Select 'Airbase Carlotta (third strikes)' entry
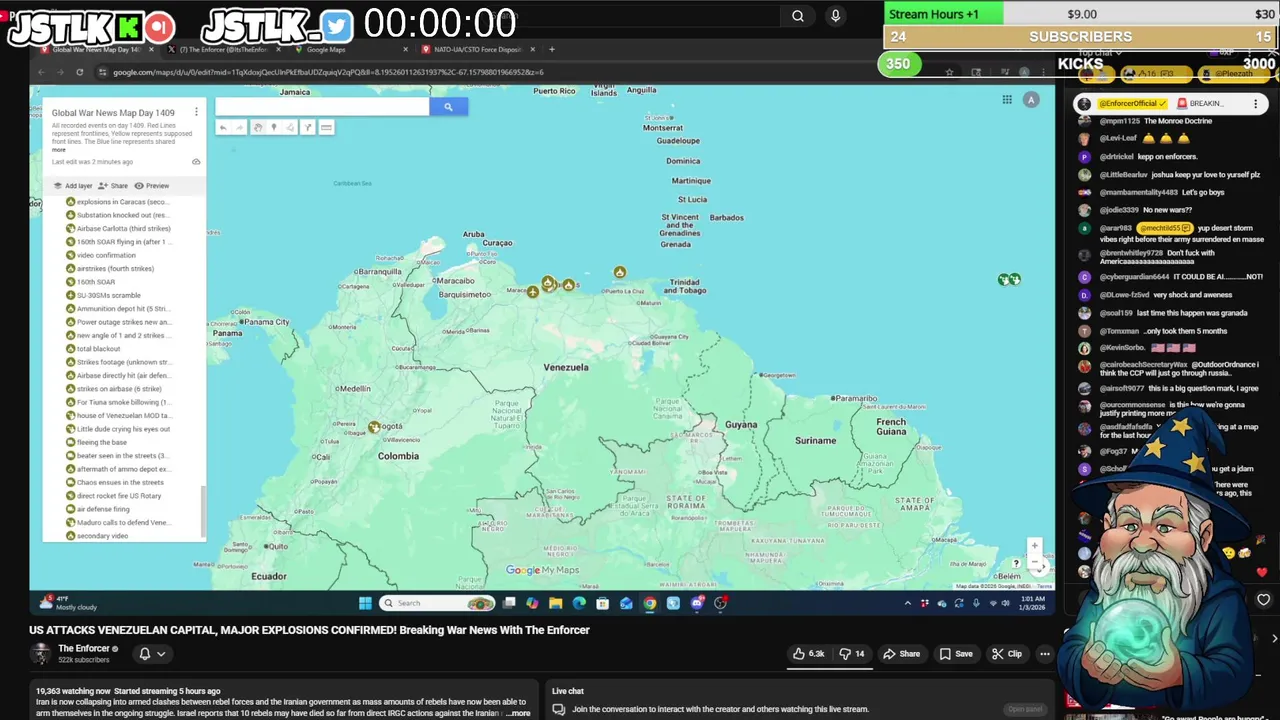This screenshot has height=720, width=1280. coord(118,229)
